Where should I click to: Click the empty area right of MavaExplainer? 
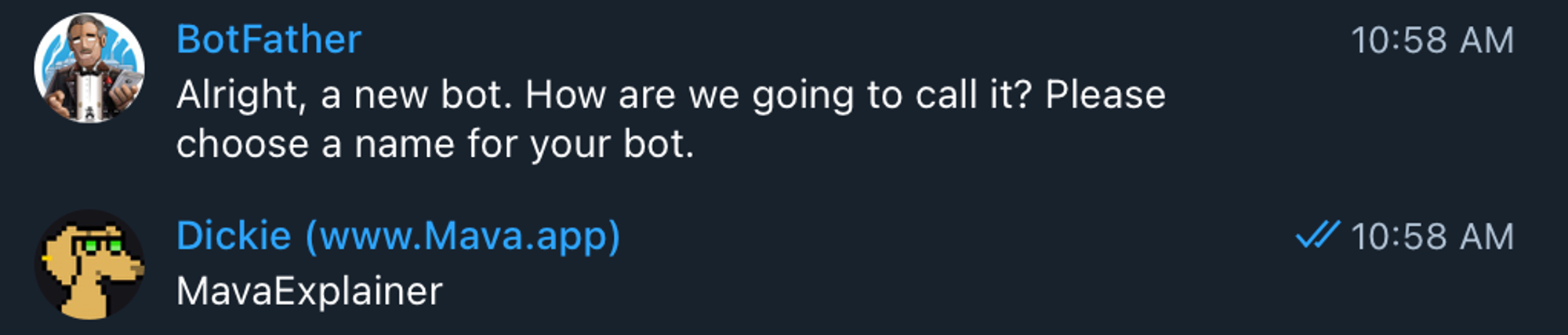click(862, 291)
